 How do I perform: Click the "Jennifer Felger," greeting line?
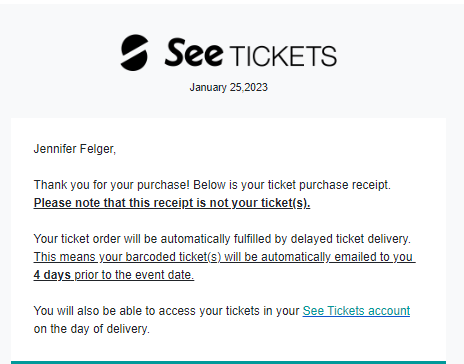tap(75, 149)
